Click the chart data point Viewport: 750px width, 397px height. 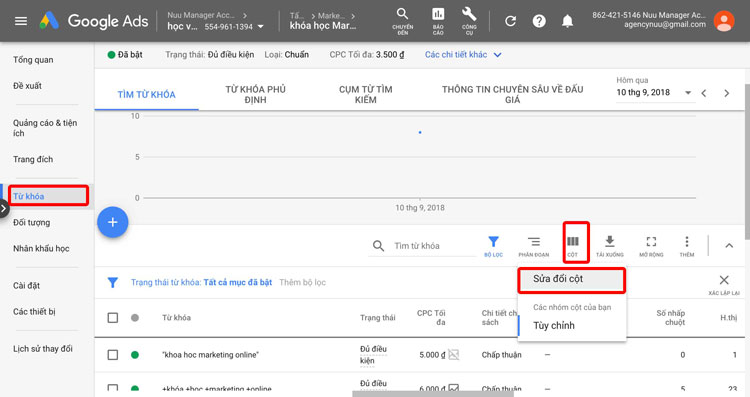[420, 132]
